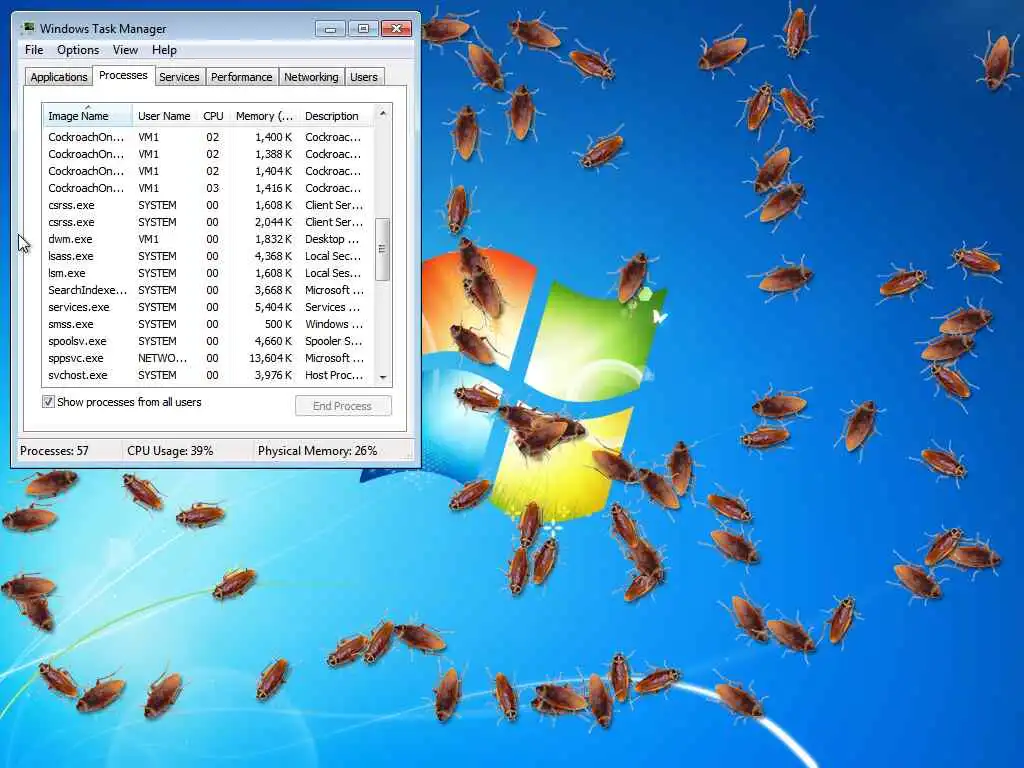Click the Spooler S... description cell
This screenshot has height=768, width=1024.
point(333,341)
